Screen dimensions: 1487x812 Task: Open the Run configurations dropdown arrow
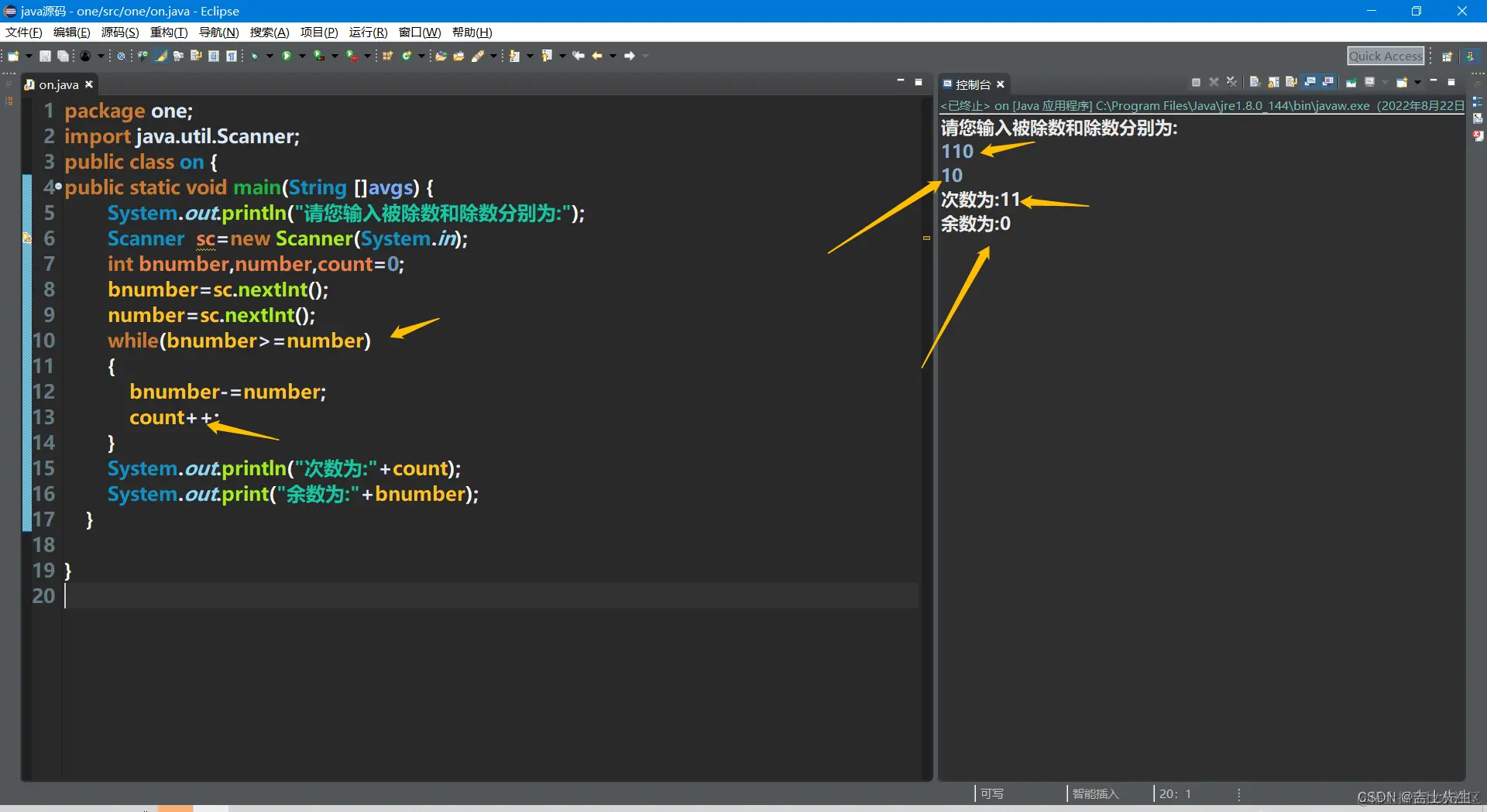[x=302, y=56]
